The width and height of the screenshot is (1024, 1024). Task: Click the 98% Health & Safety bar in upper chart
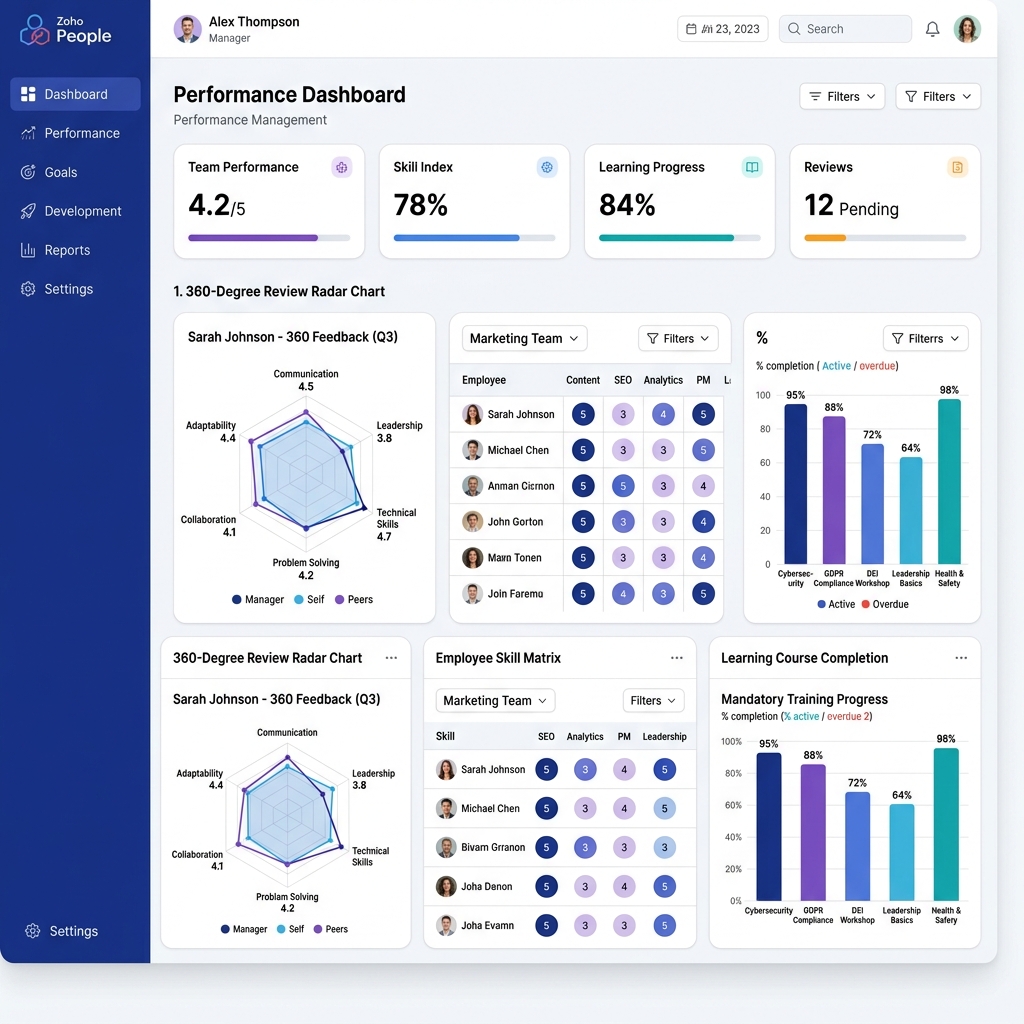tap(949, 481)
